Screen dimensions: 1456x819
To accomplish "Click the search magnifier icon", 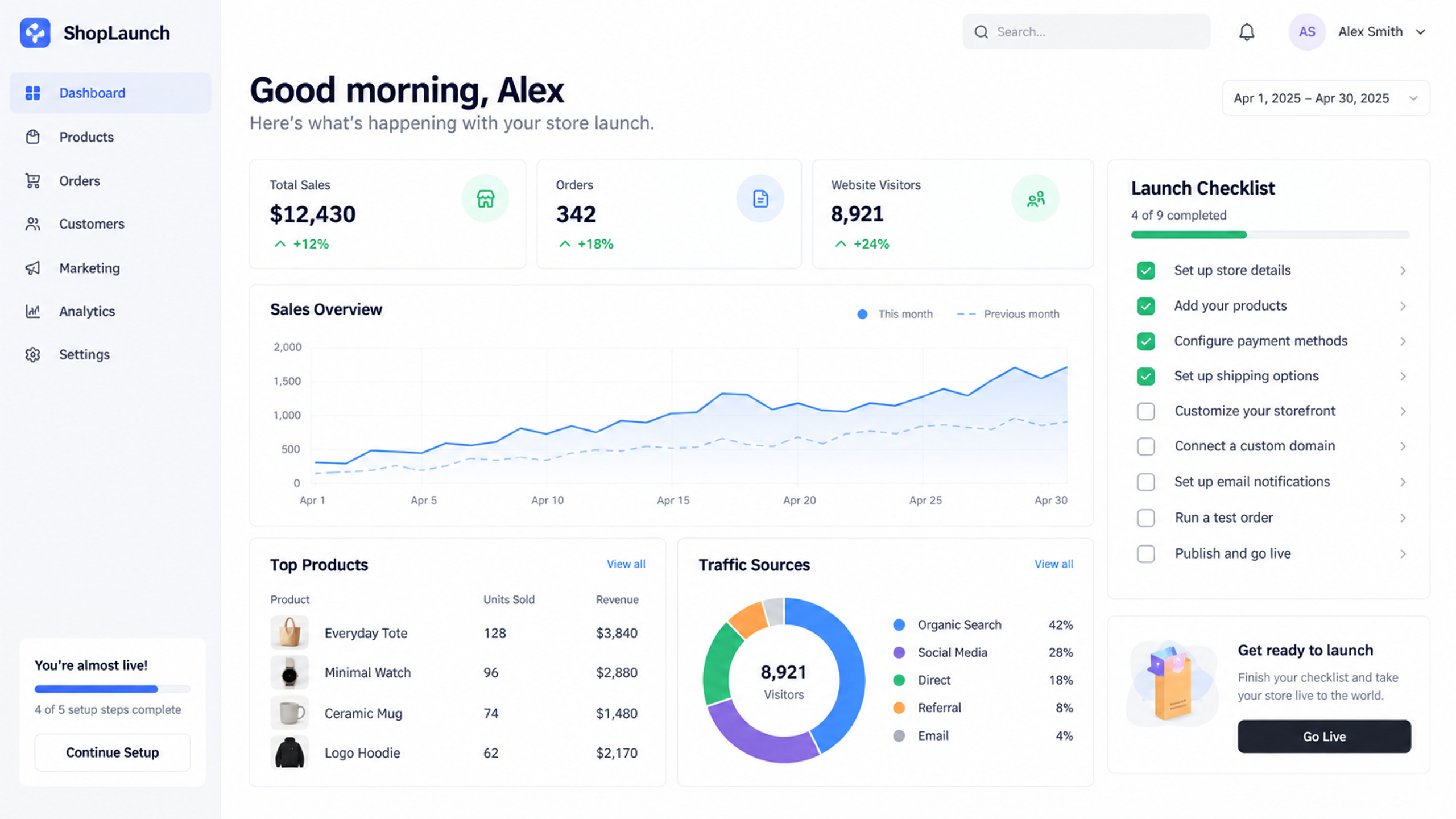I will point(981,32).
